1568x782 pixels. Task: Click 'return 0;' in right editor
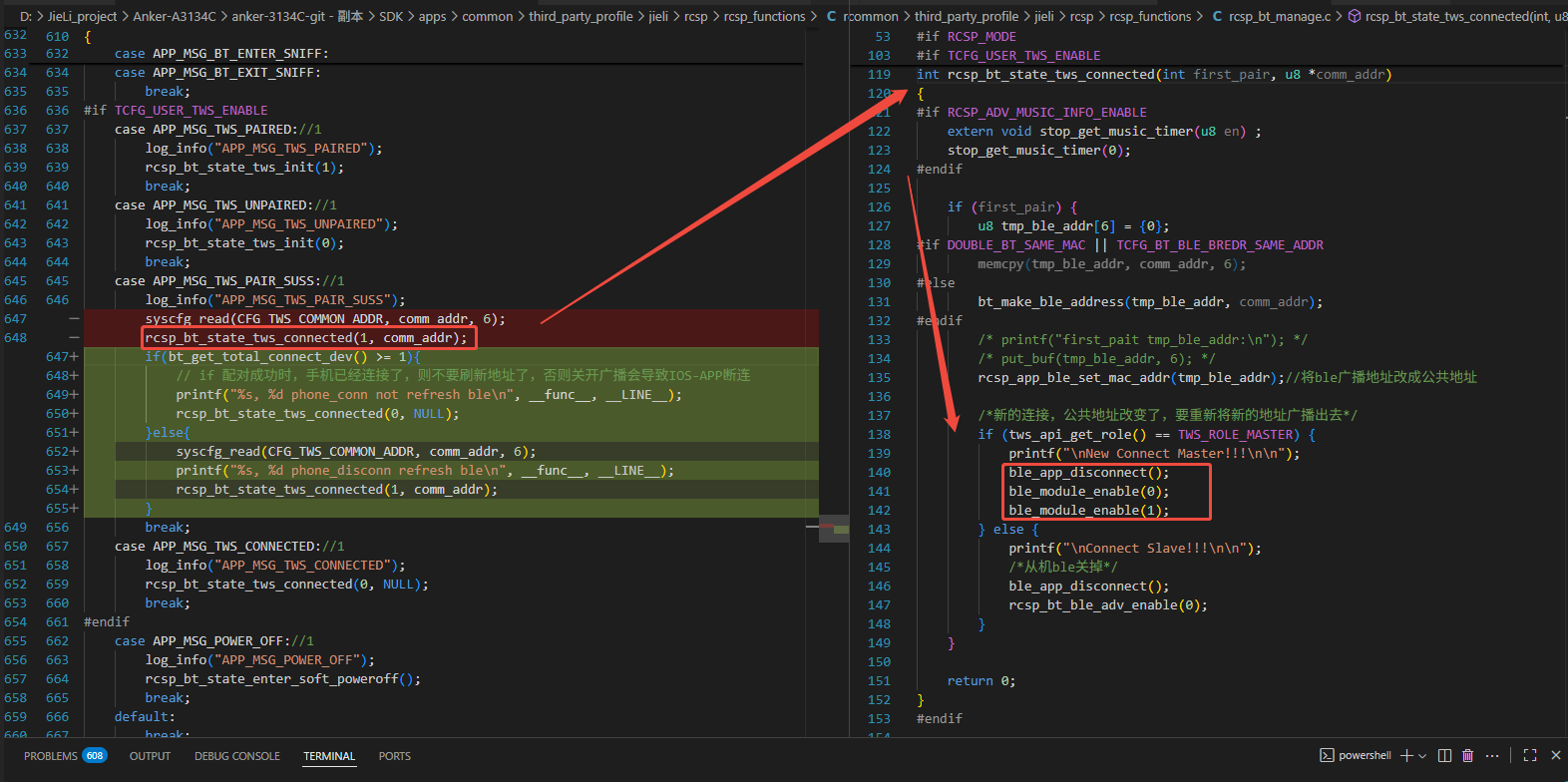click(x=981, y=681)
